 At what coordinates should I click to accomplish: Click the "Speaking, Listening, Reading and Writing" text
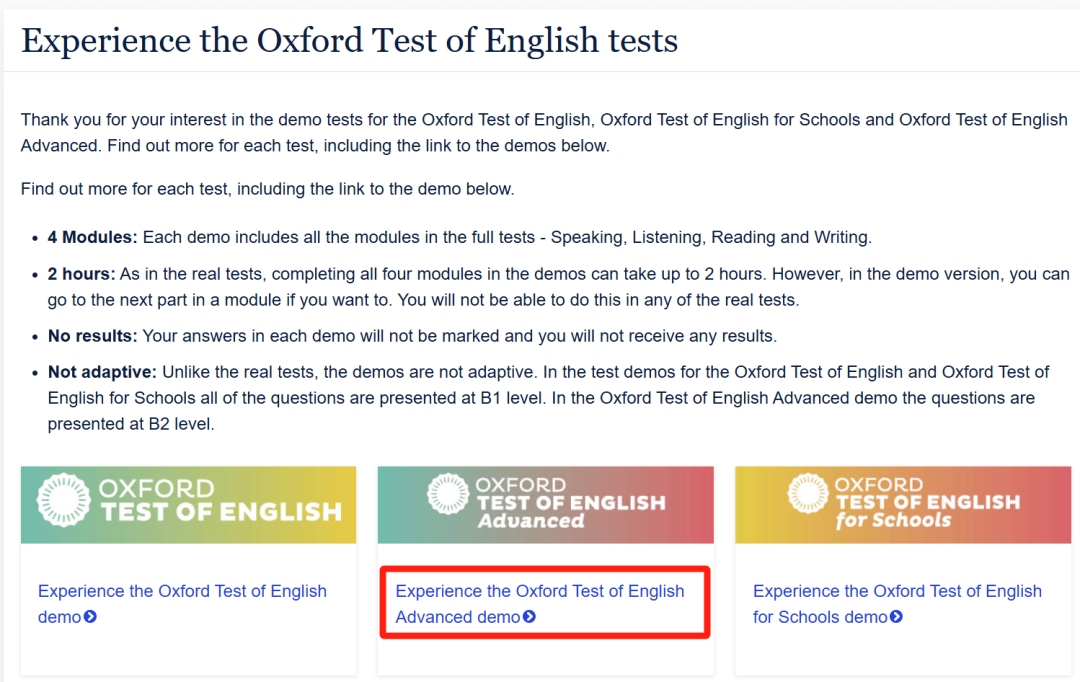710,237
